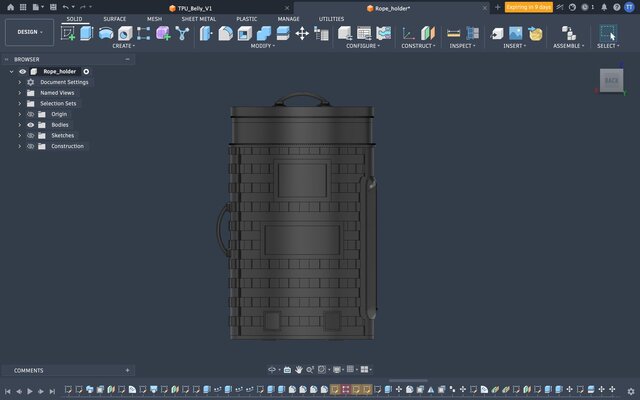
Task: Toggle visibility of Rope_holder component
Action: coord(22,71)
